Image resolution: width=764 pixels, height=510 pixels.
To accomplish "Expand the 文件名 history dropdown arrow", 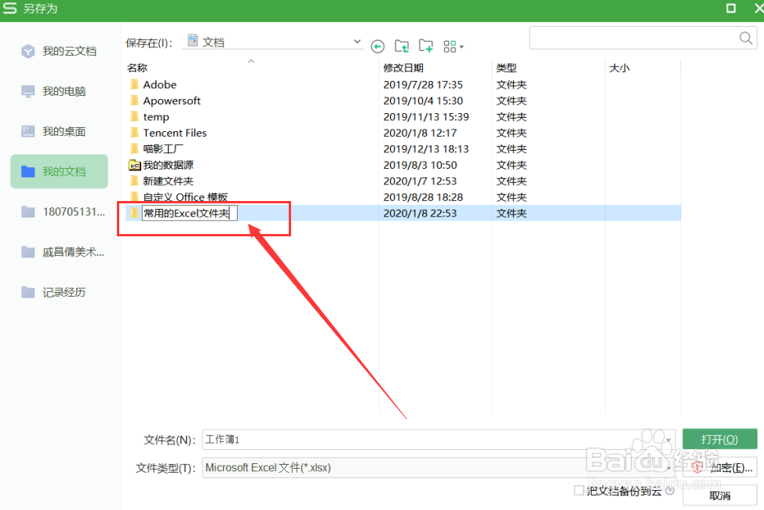I will point(668,439).
